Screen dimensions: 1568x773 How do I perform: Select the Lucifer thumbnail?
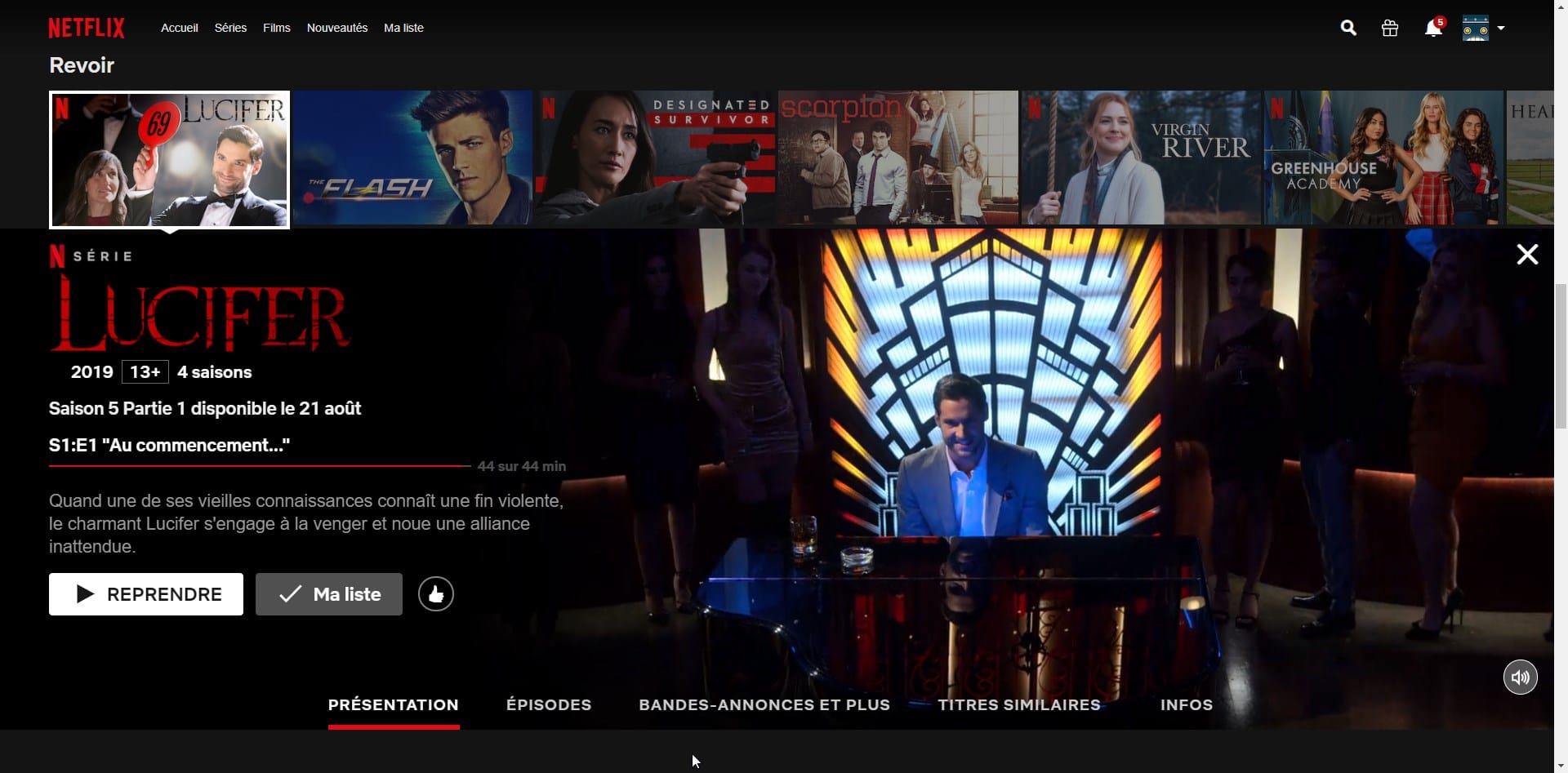[170, 159]
